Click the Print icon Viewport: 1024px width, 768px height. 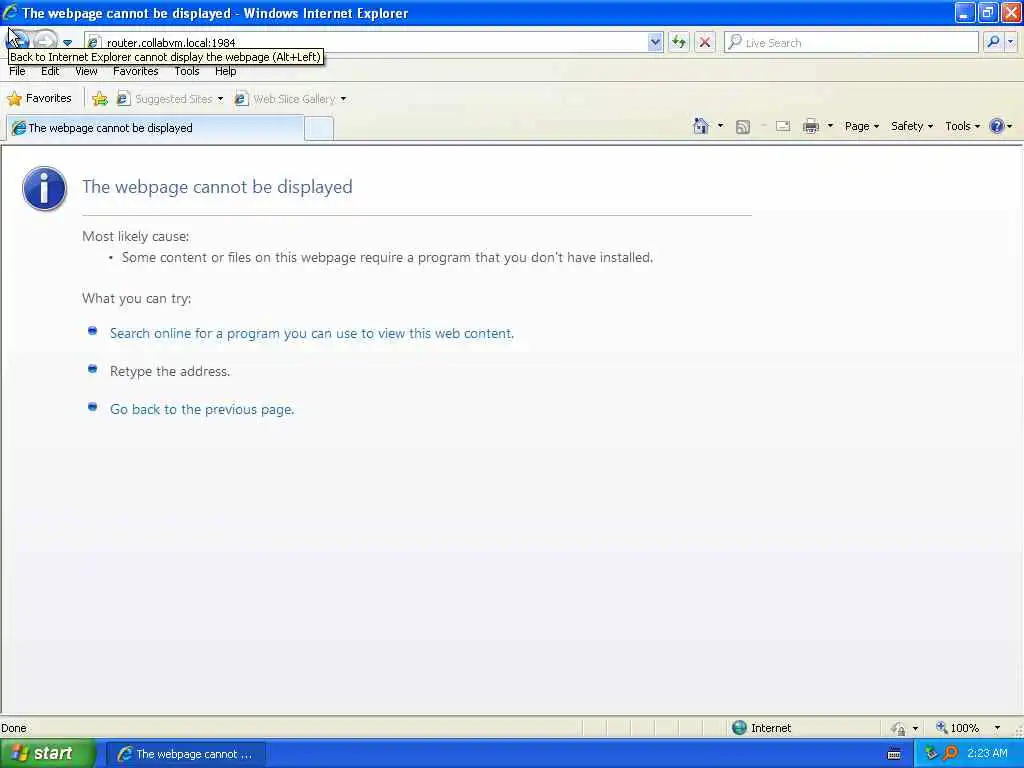(810, 127)
